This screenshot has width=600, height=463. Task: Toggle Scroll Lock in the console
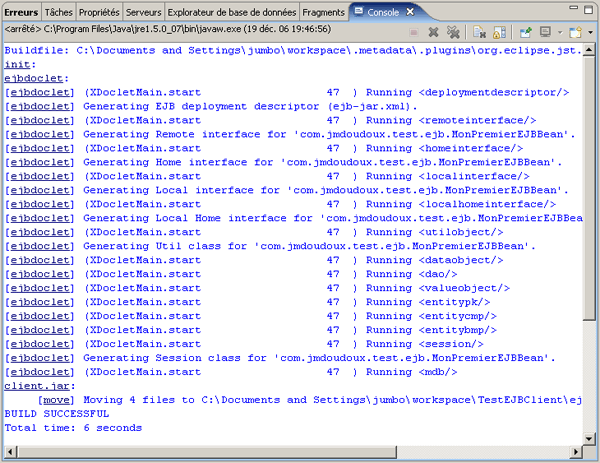pyautogui.click(x=497, y=32)
